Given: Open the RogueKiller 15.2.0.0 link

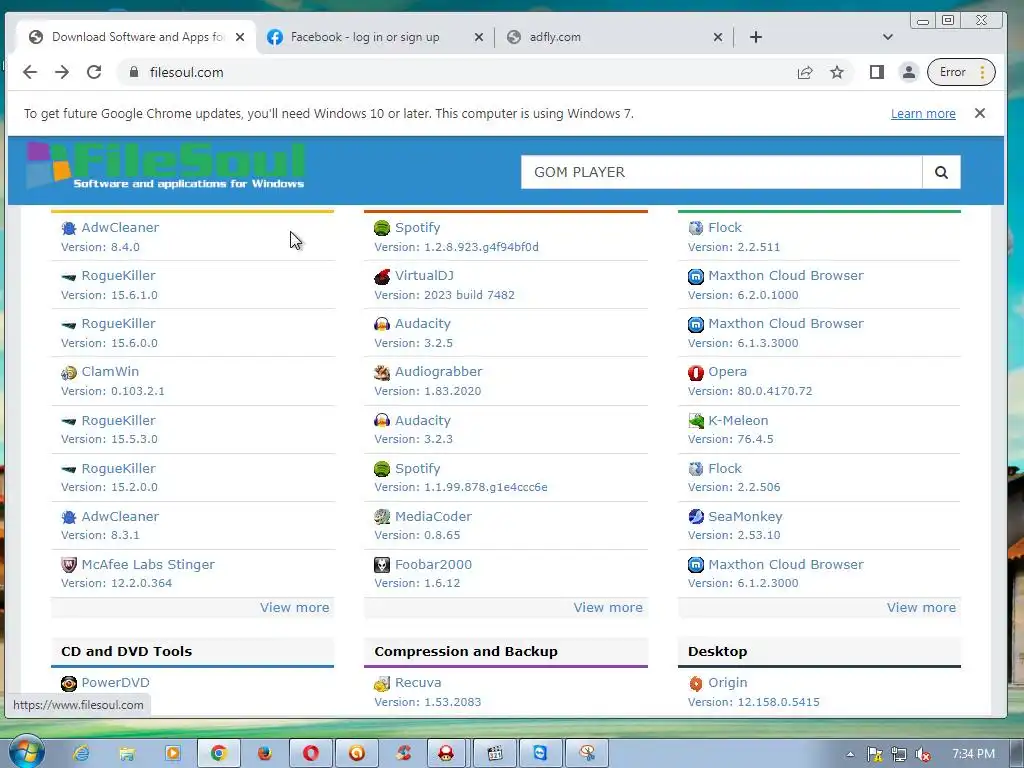Looking at the screenshot, I should pos(118,468).
